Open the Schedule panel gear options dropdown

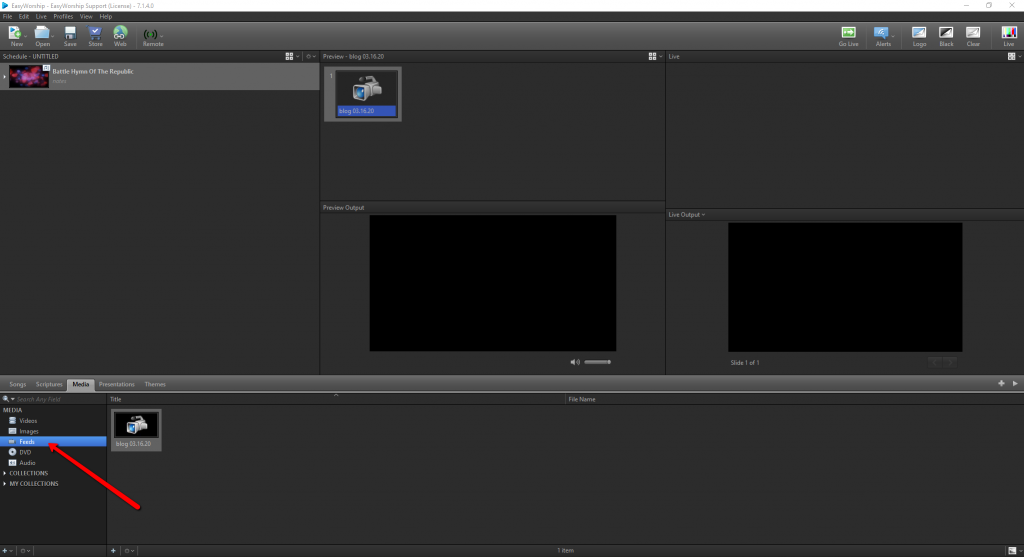[x=311, y=57]
